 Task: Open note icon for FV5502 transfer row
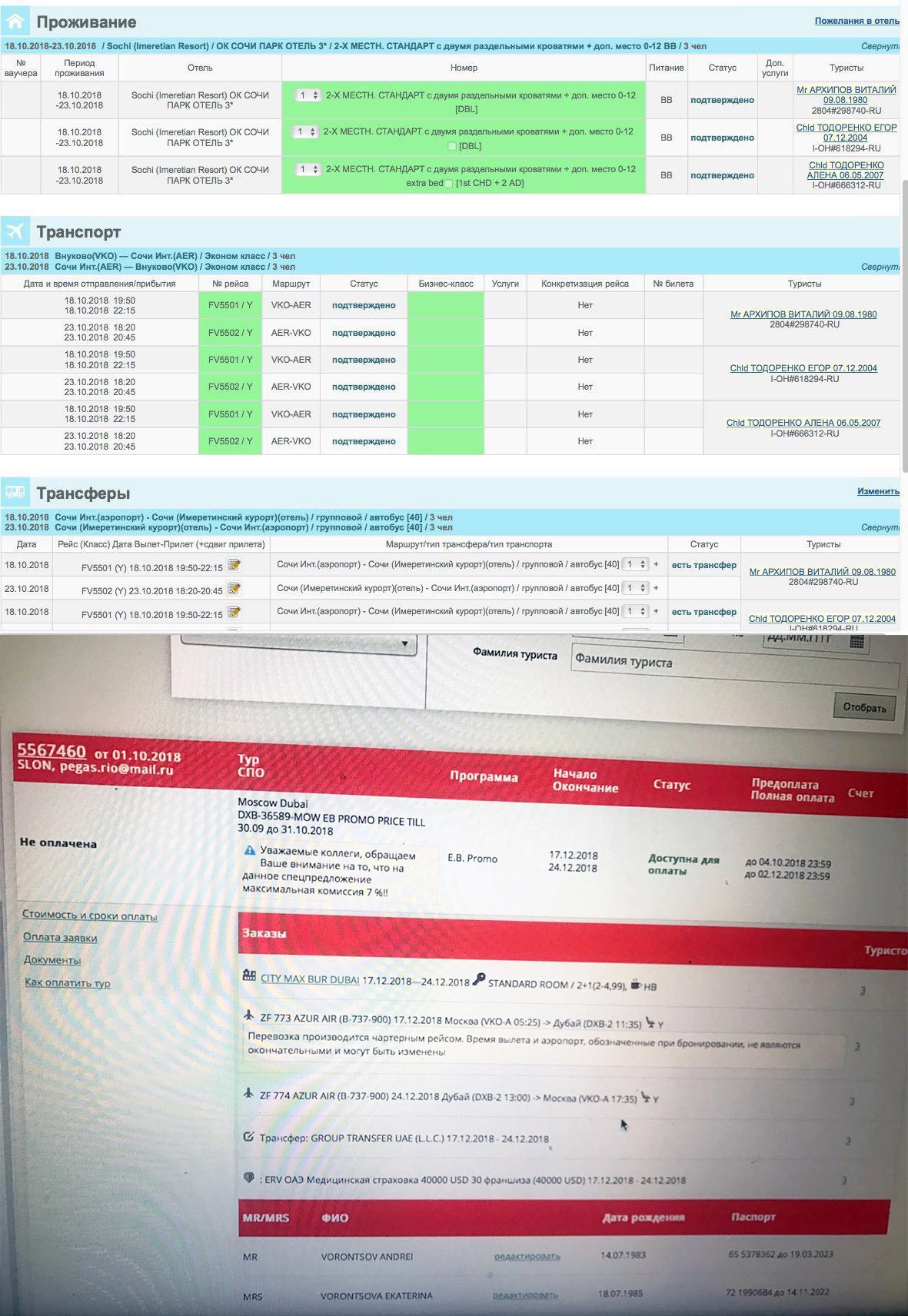pyautogui.click(x=234, y=589)
